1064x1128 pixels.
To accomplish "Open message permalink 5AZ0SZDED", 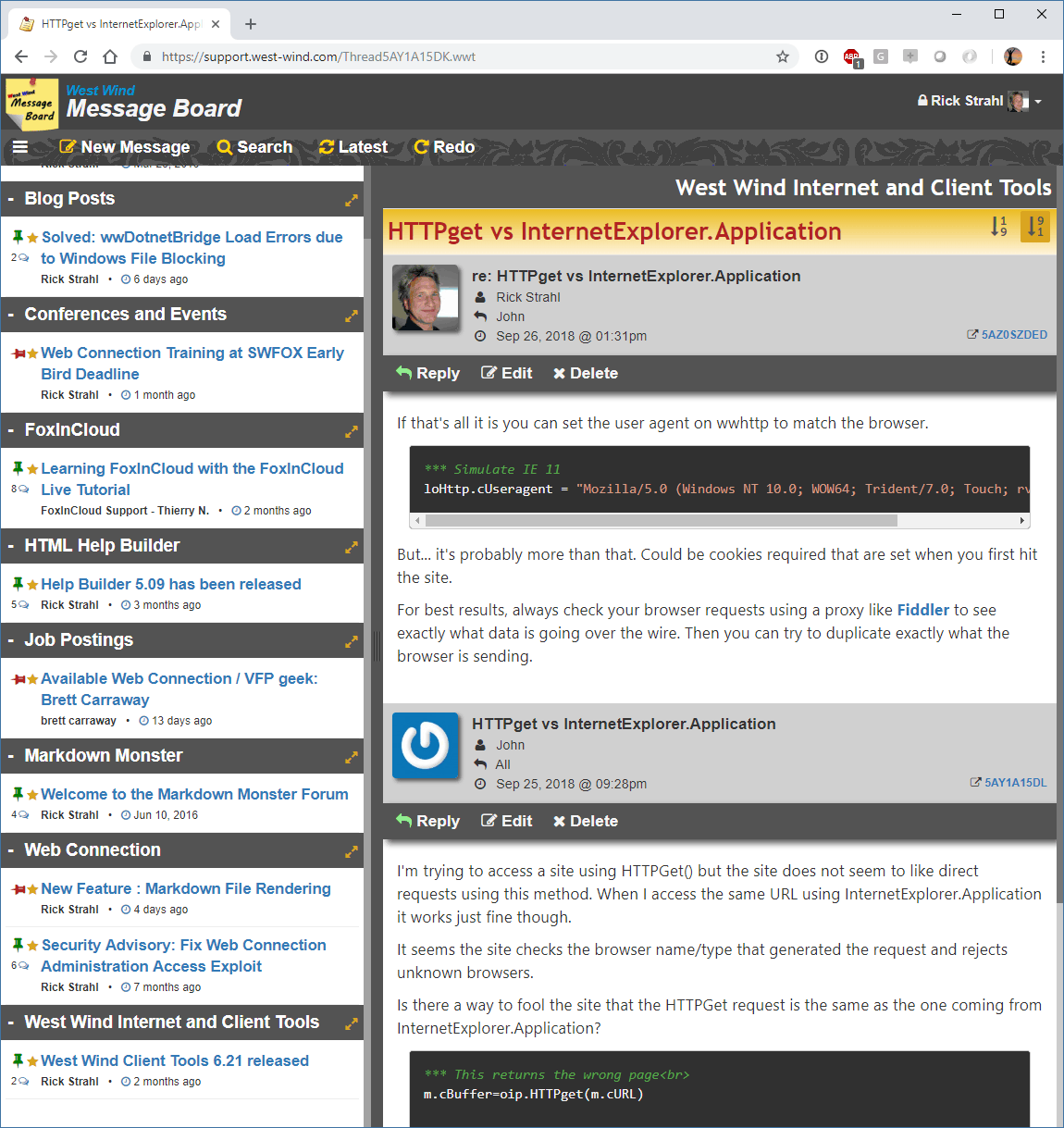I will coord(1007,335).
